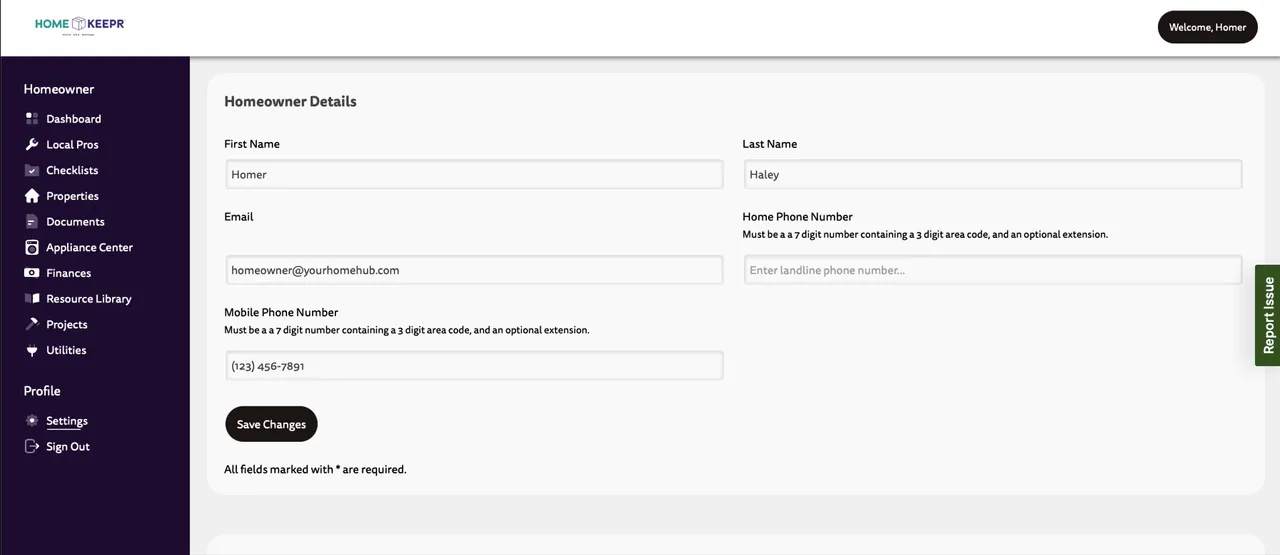Click the Resource Library book icon

pos(32,299)
